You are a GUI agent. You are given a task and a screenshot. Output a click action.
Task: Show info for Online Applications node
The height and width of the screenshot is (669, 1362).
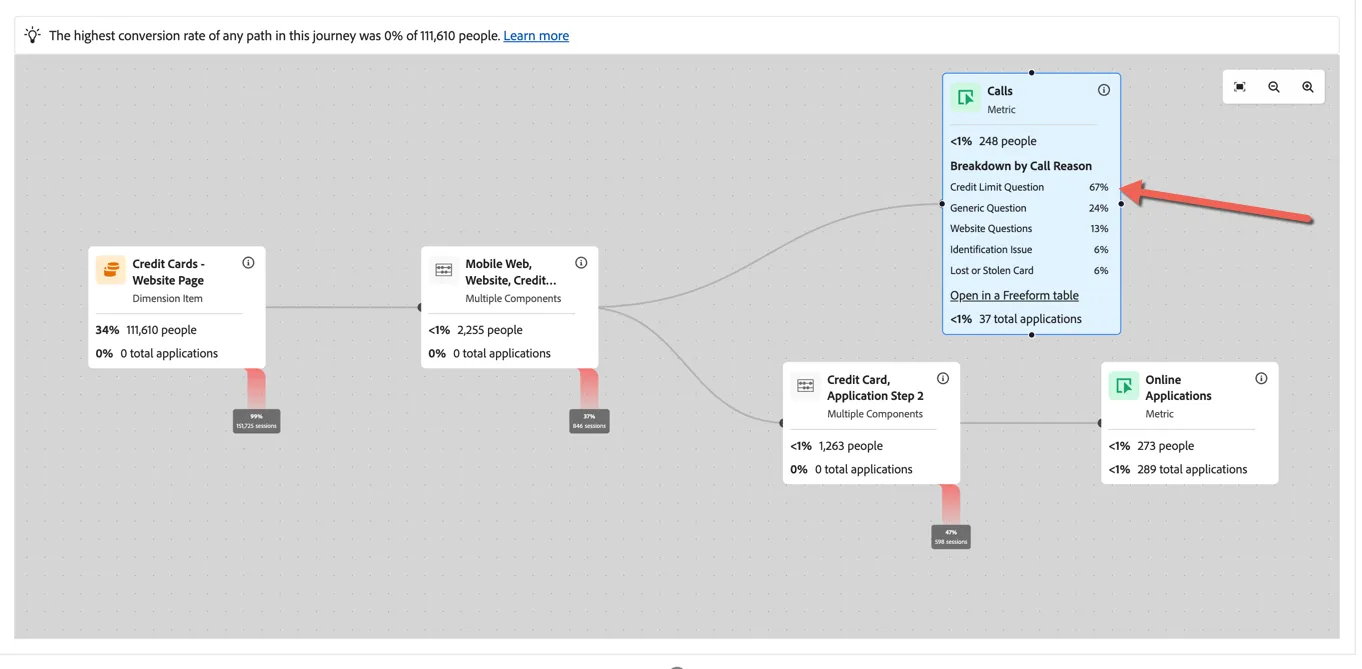tap(1261, 379)
